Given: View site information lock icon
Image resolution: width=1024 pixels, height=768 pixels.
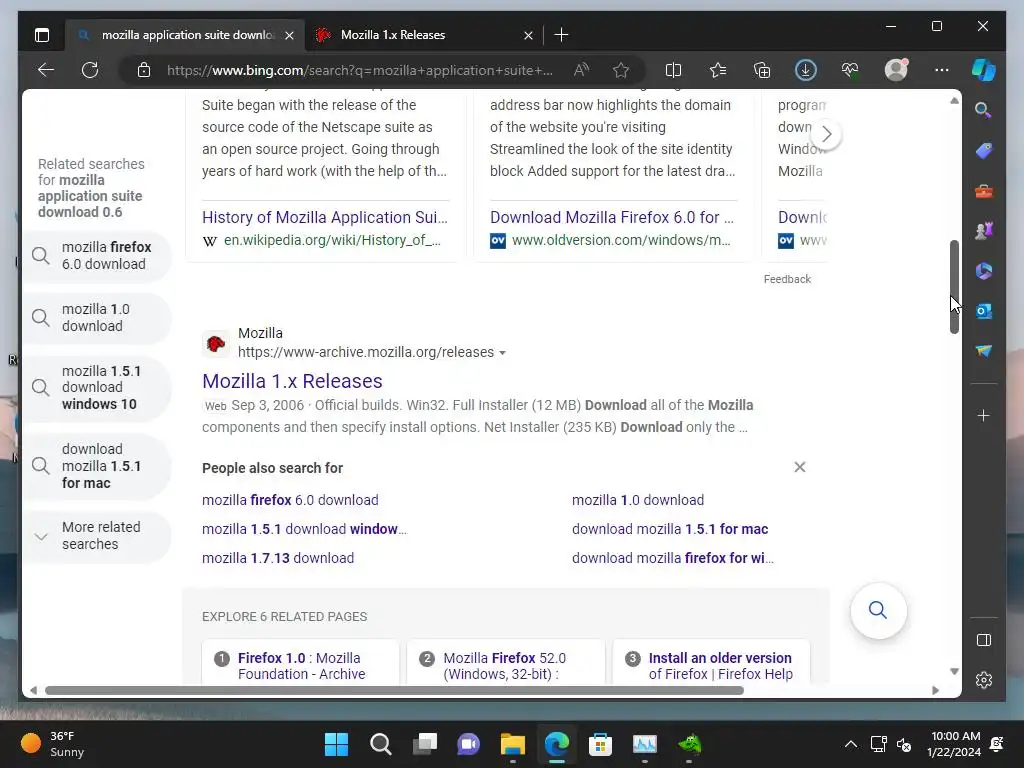Looking at the screenshot, I should [x=144, y=70].
